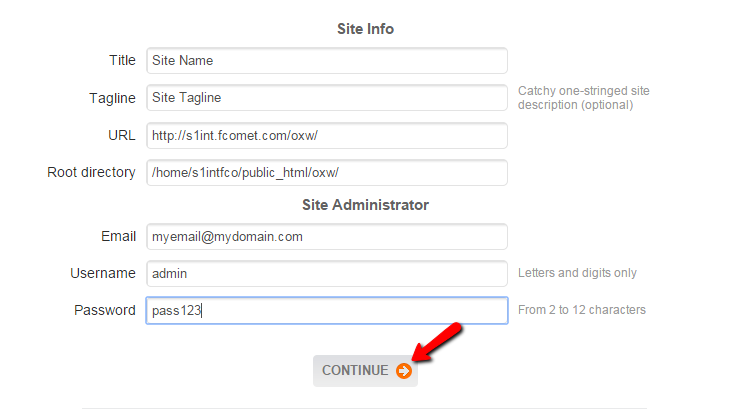
Task: Click the Password label
Action: 105,310
